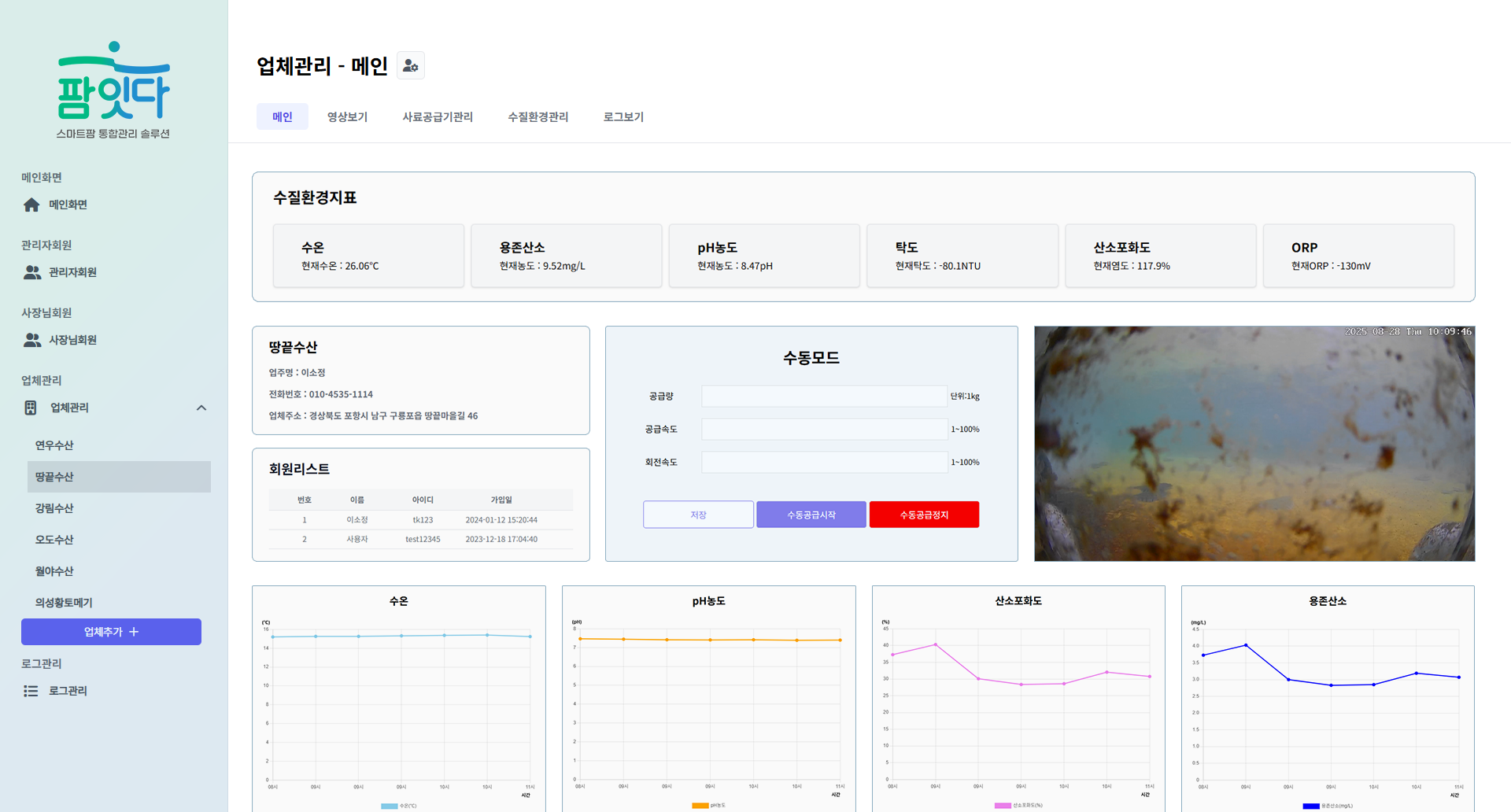Viewport: 1511px width, 812px height.
Task: Collapse the 업체관리 submenu chevron
Action: click(x=201, y=408)
